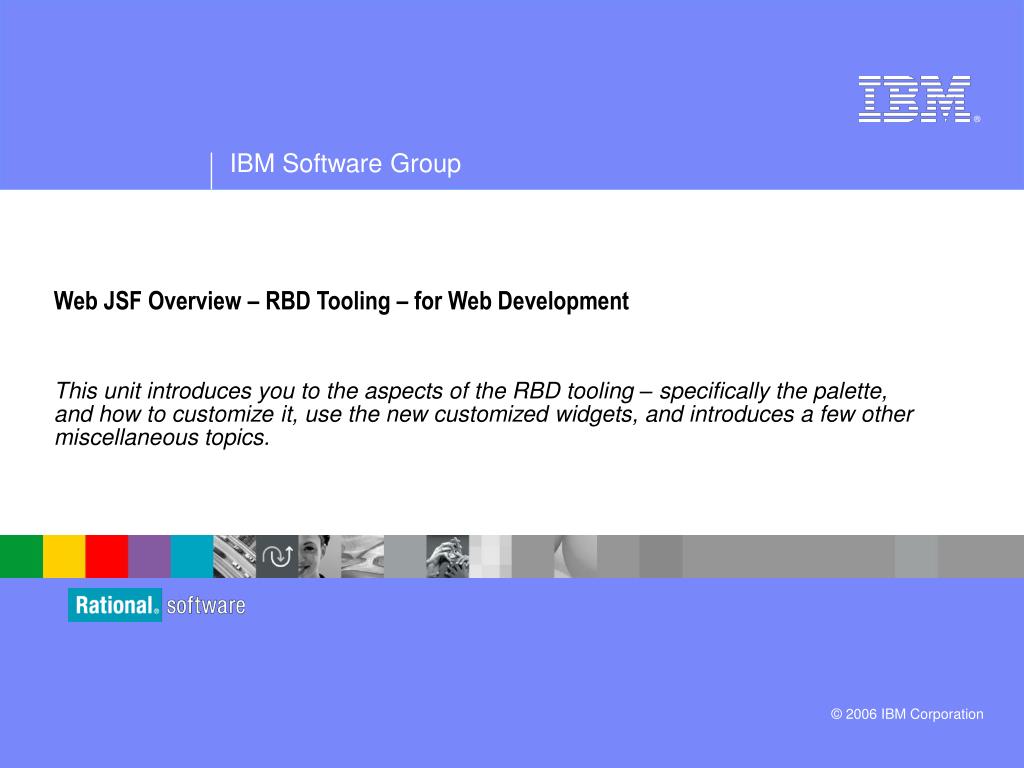Click the IBM logo
The image size is (1024, 768).
(x=919, y=99)
